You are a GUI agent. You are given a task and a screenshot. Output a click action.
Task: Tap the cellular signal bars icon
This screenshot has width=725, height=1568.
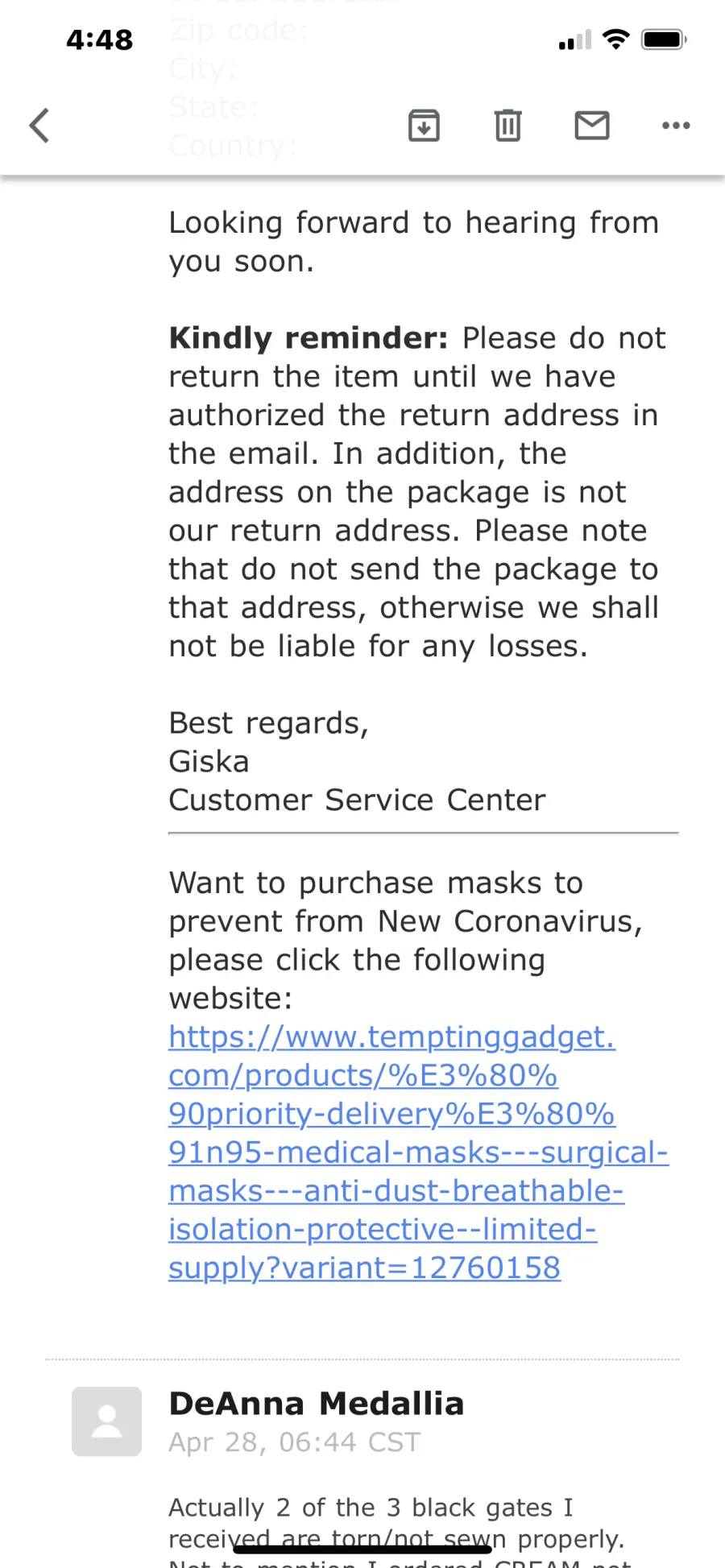point(575,40)
